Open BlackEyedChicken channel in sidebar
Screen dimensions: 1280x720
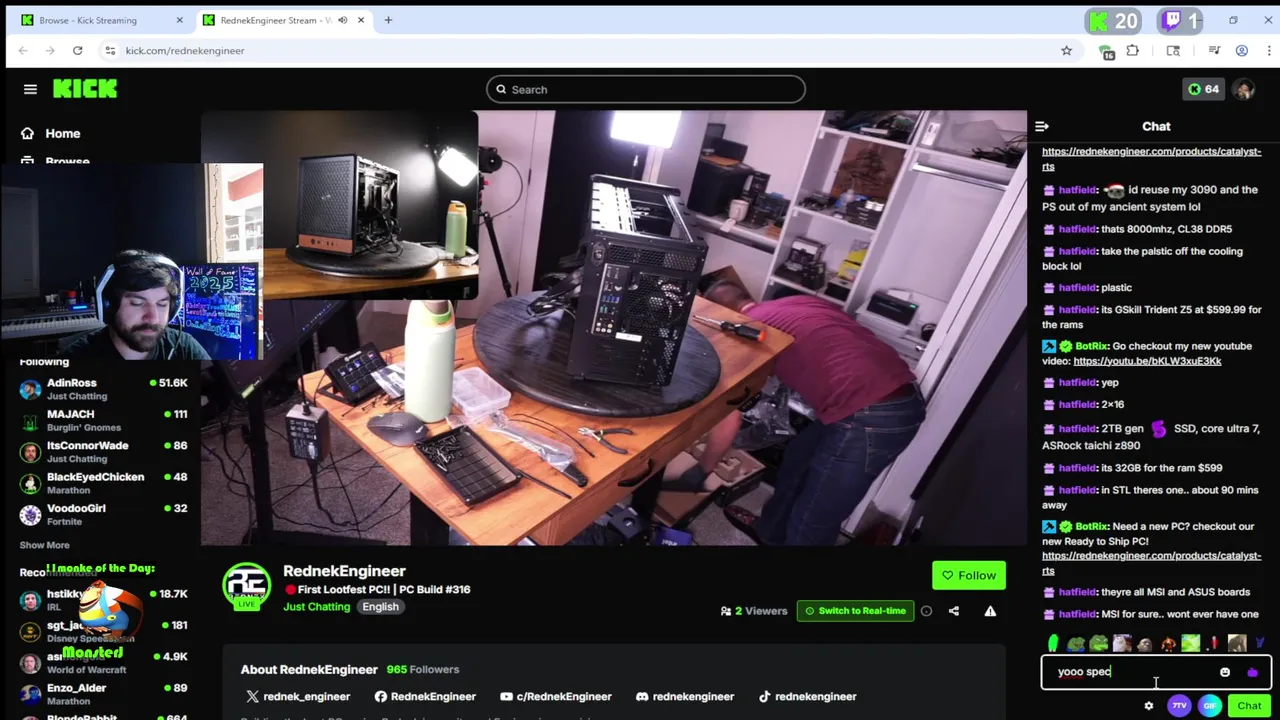(x=103, y=483)
